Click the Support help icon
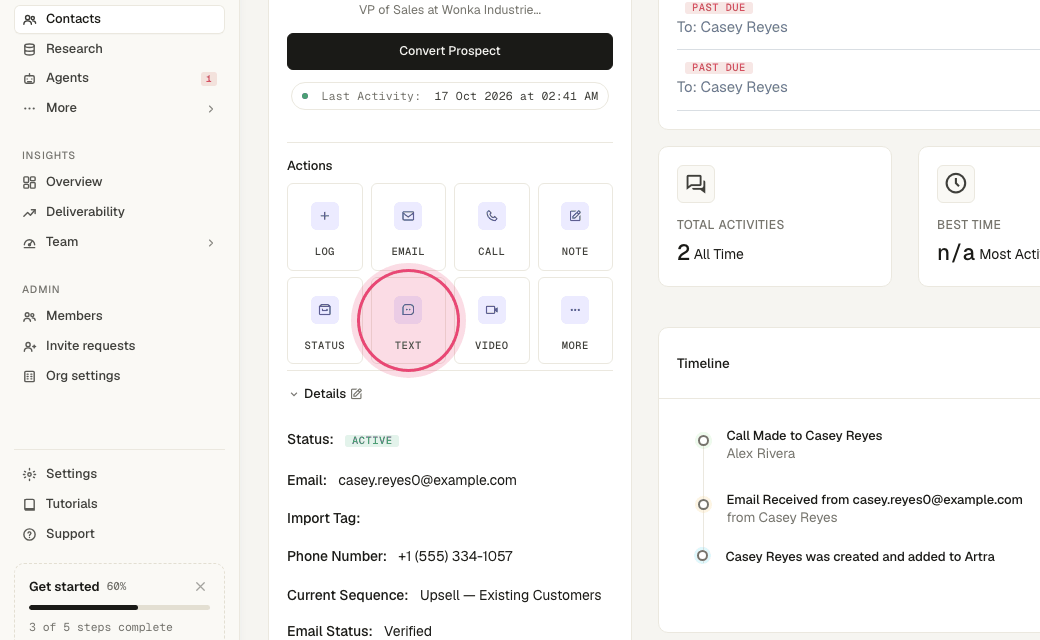The width and height of the screenshot is (1040, 640). (29, 535)
